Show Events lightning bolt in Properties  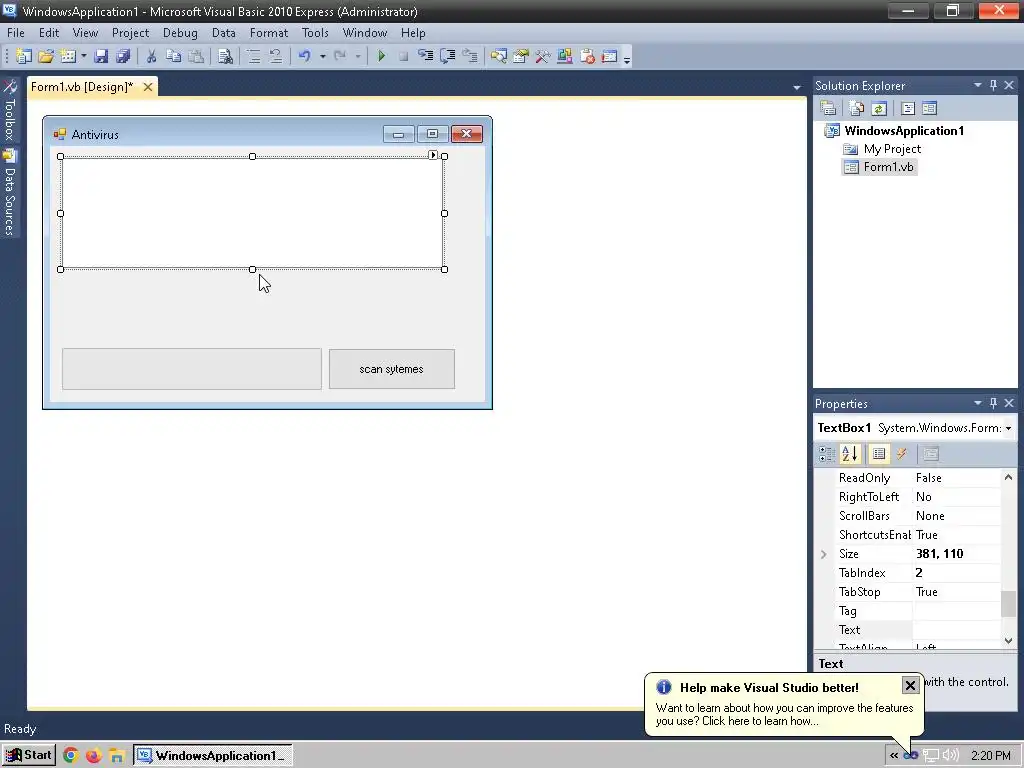pos(902,454)
